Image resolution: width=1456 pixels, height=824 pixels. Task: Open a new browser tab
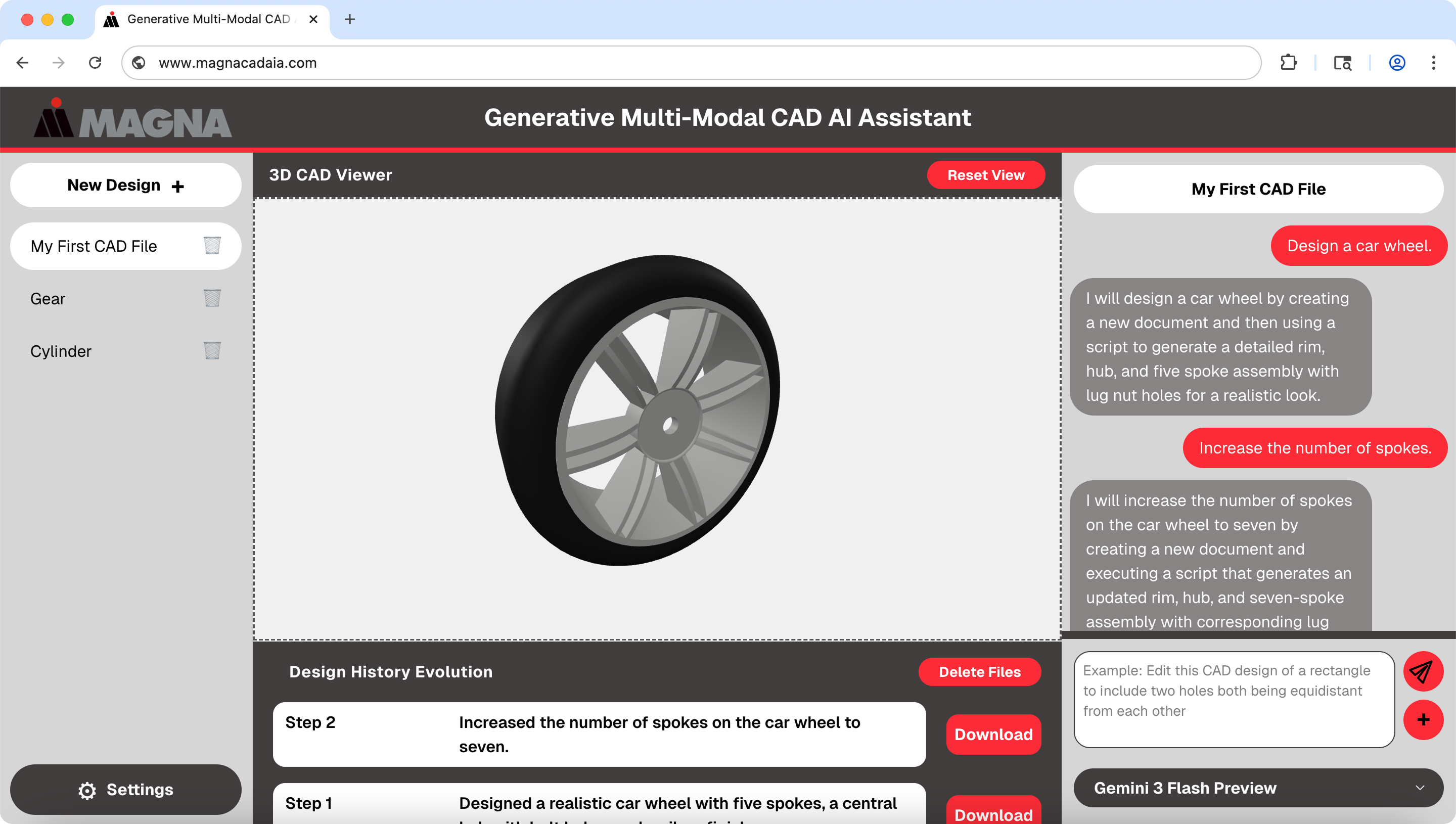click(x=350, y=19)
